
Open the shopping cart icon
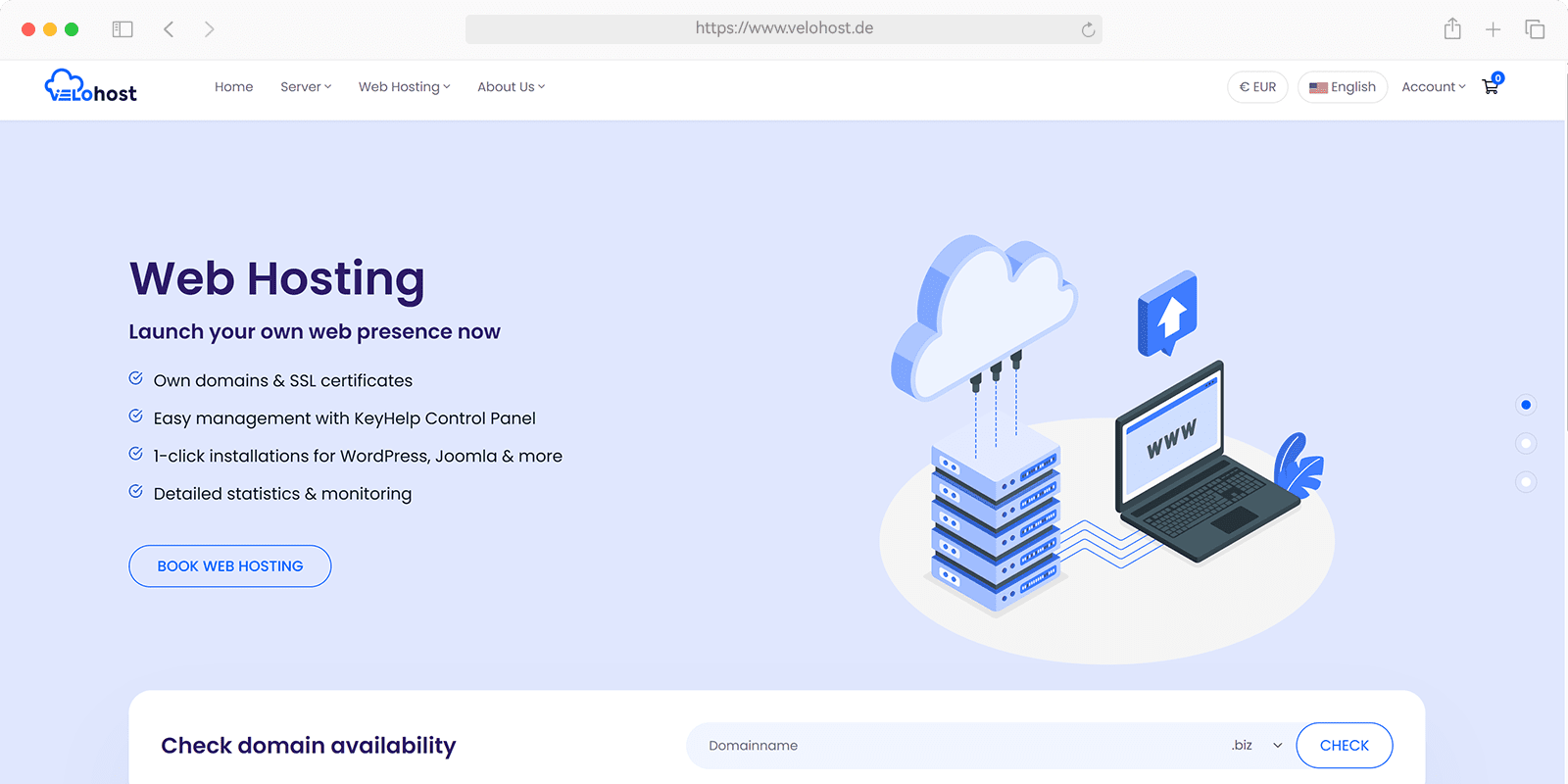1491,86
